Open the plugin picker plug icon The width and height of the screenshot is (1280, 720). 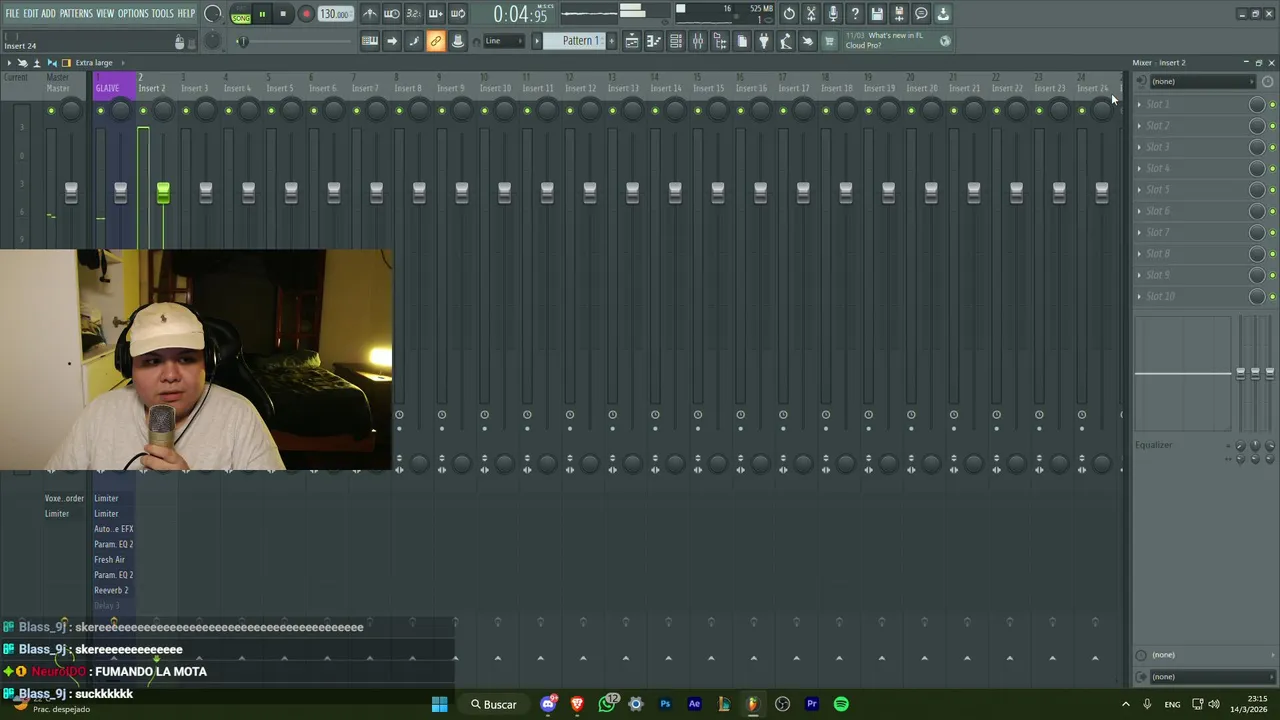tap(764, 41)
